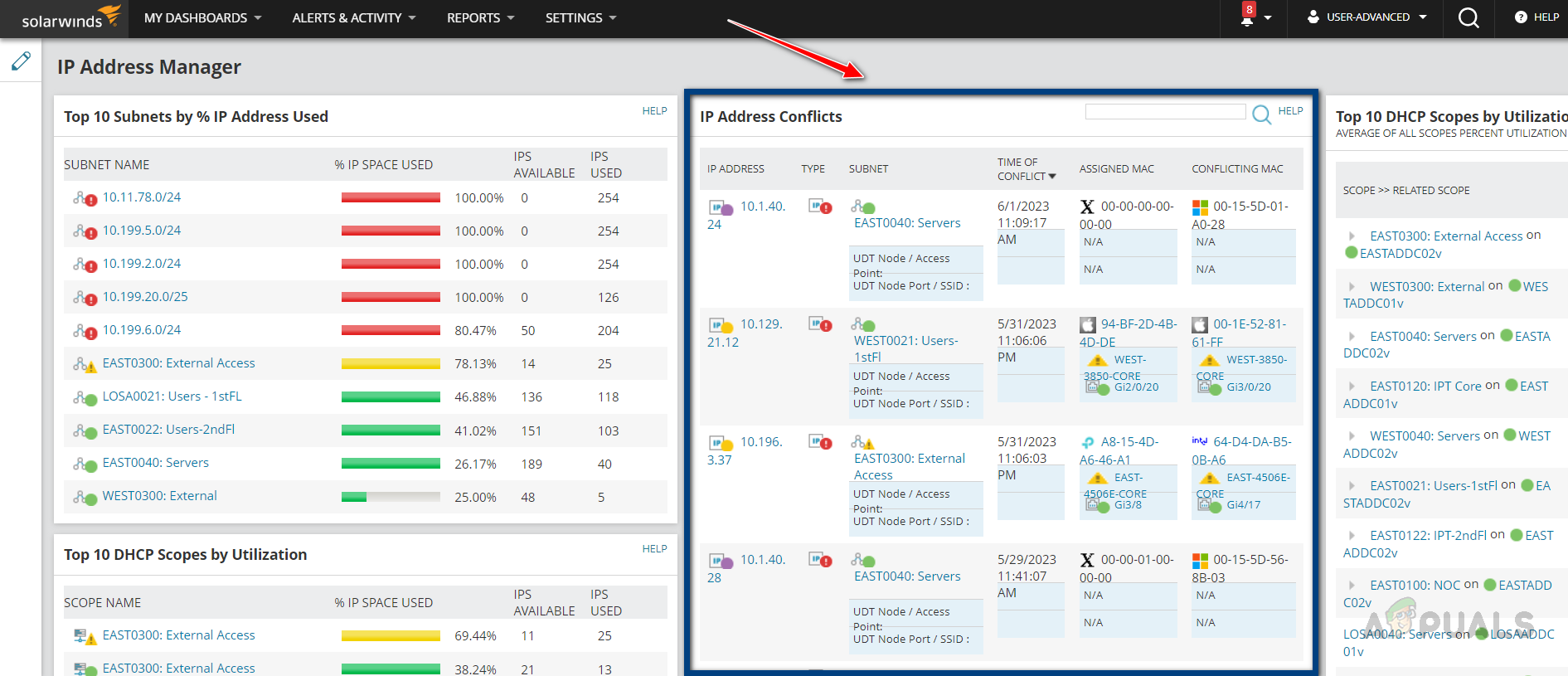Expand the WEST0040: Servers on WESTADDC02v scope

pyautogui.click(x=1352, y=435)
